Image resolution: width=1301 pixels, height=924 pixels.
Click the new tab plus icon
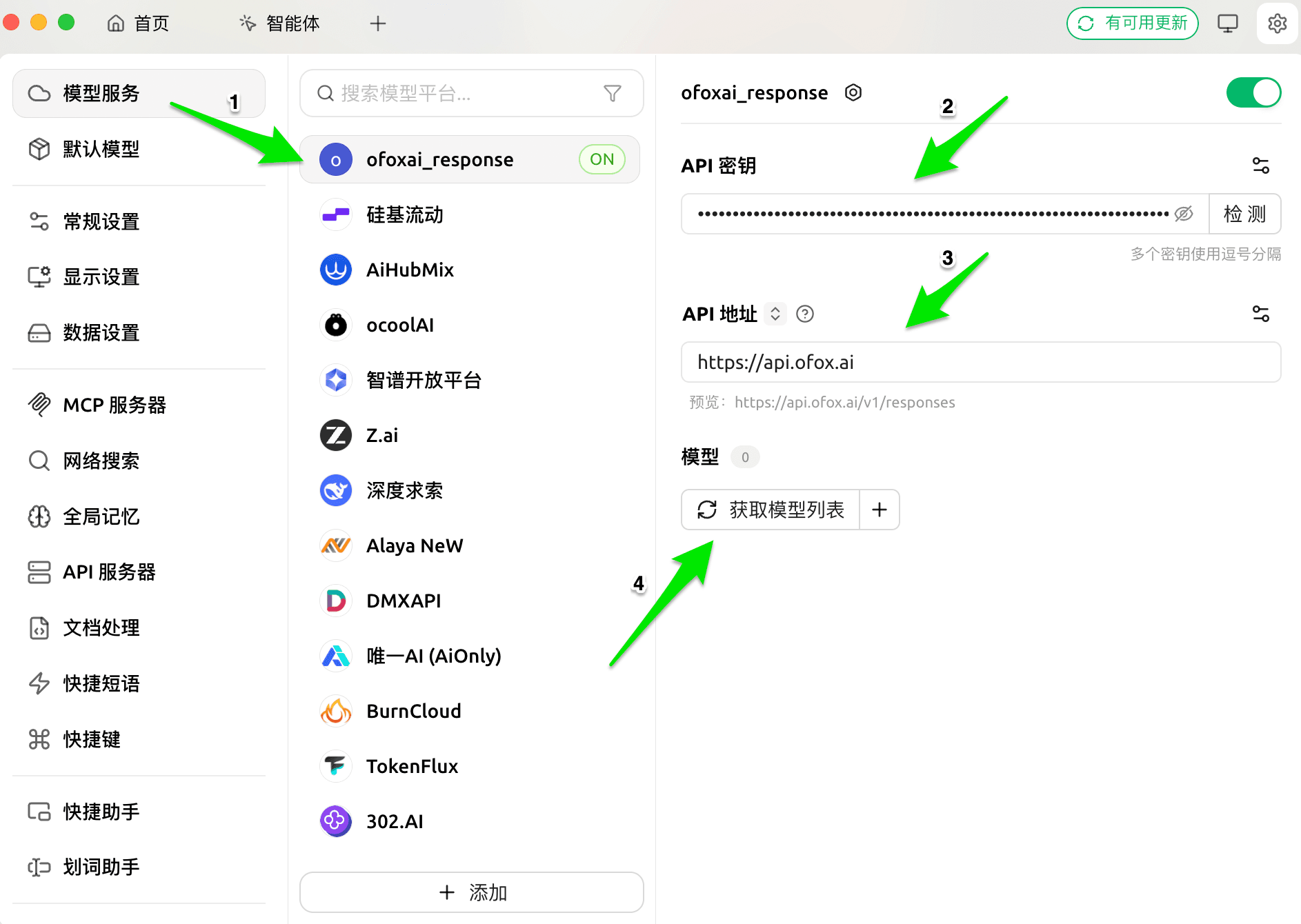(x=377, y=23)
